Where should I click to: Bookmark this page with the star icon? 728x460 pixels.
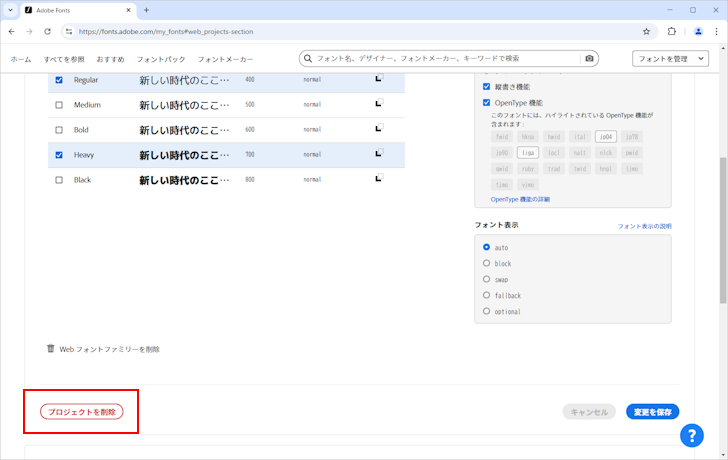(646, 31)
